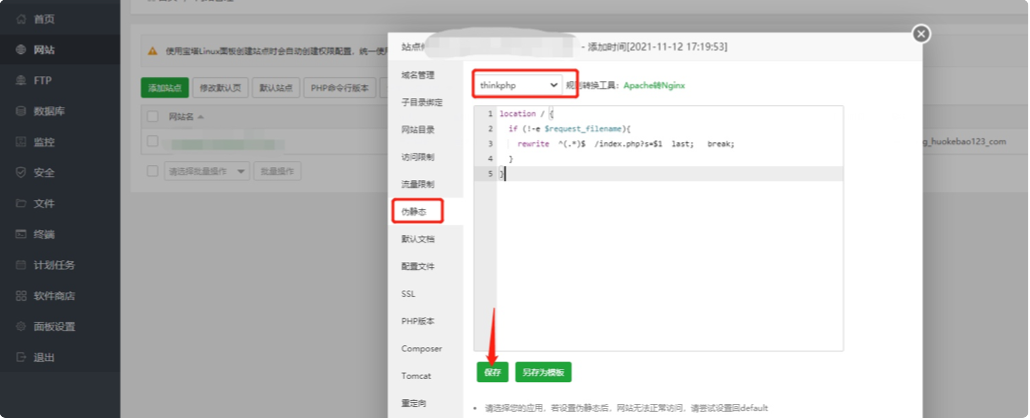The width and height of the screenshot is (1030, 420).
Task: Open the 重定向 tab
Action: coord(414,403)
